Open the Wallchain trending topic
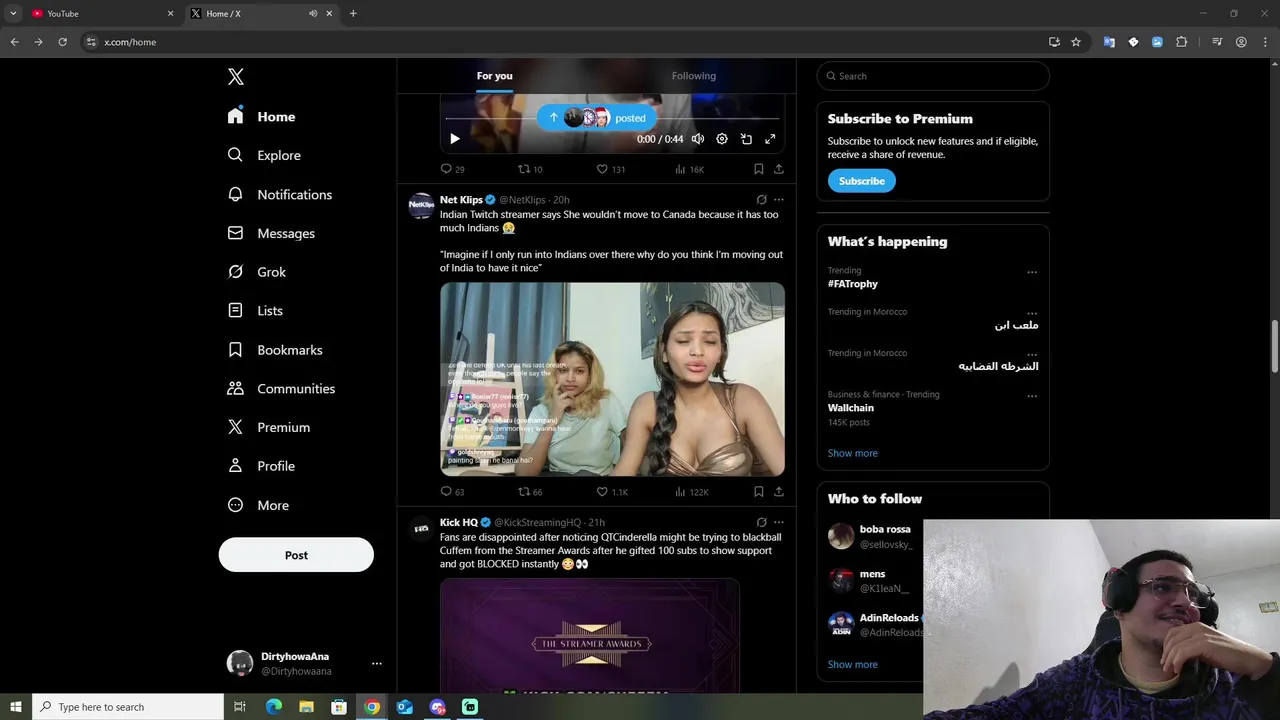 (851, 408)
